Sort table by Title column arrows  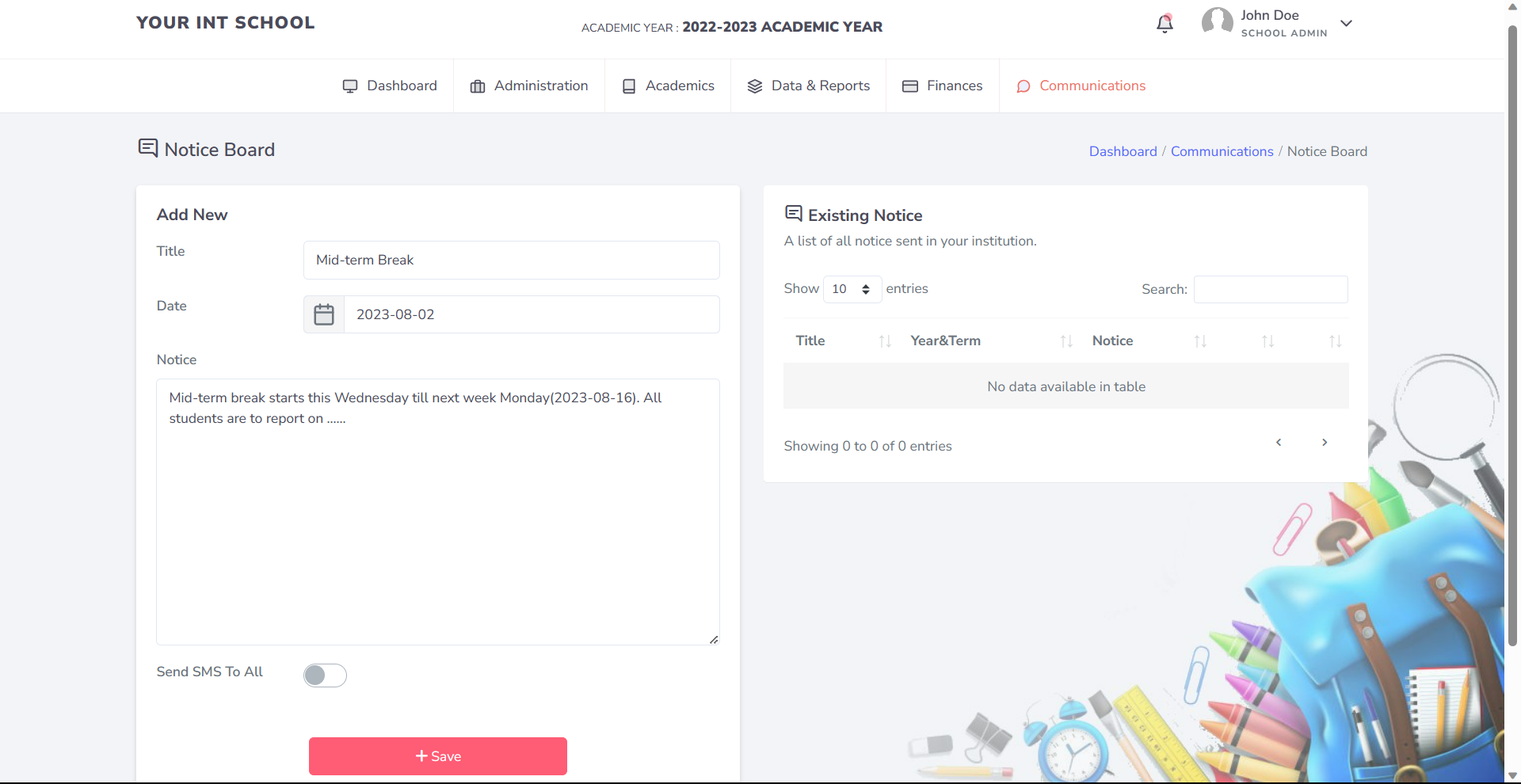point(885,341)
